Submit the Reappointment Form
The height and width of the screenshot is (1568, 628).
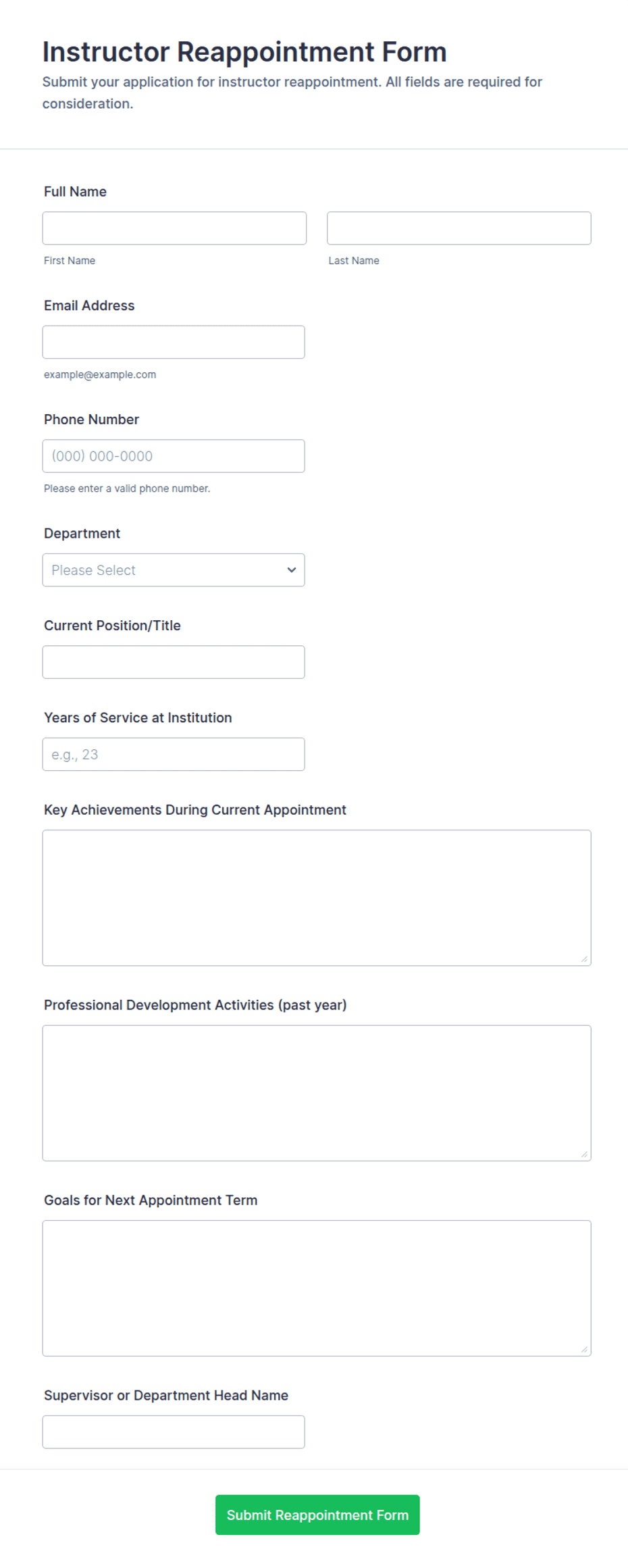[317, 1515]
